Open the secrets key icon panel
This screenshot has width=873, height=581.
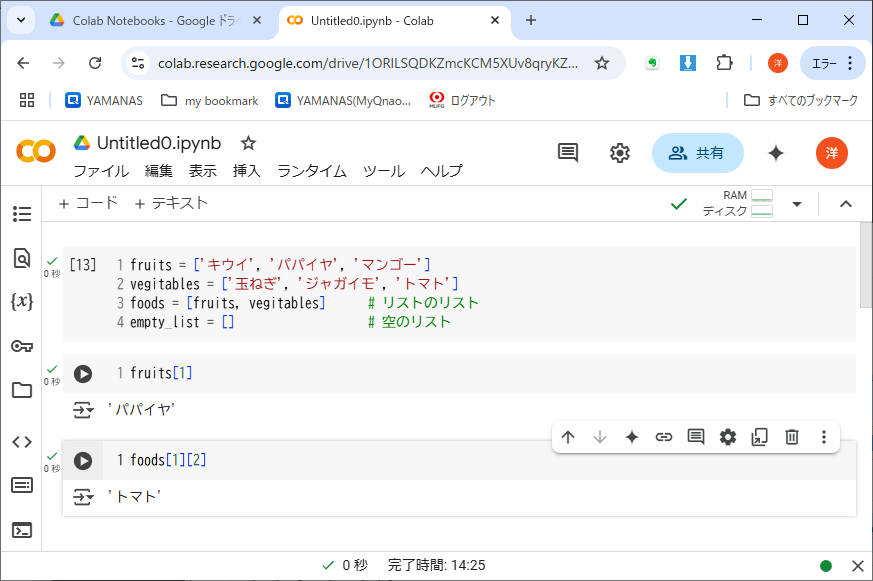pyautogui.click(x=22, y=346)
